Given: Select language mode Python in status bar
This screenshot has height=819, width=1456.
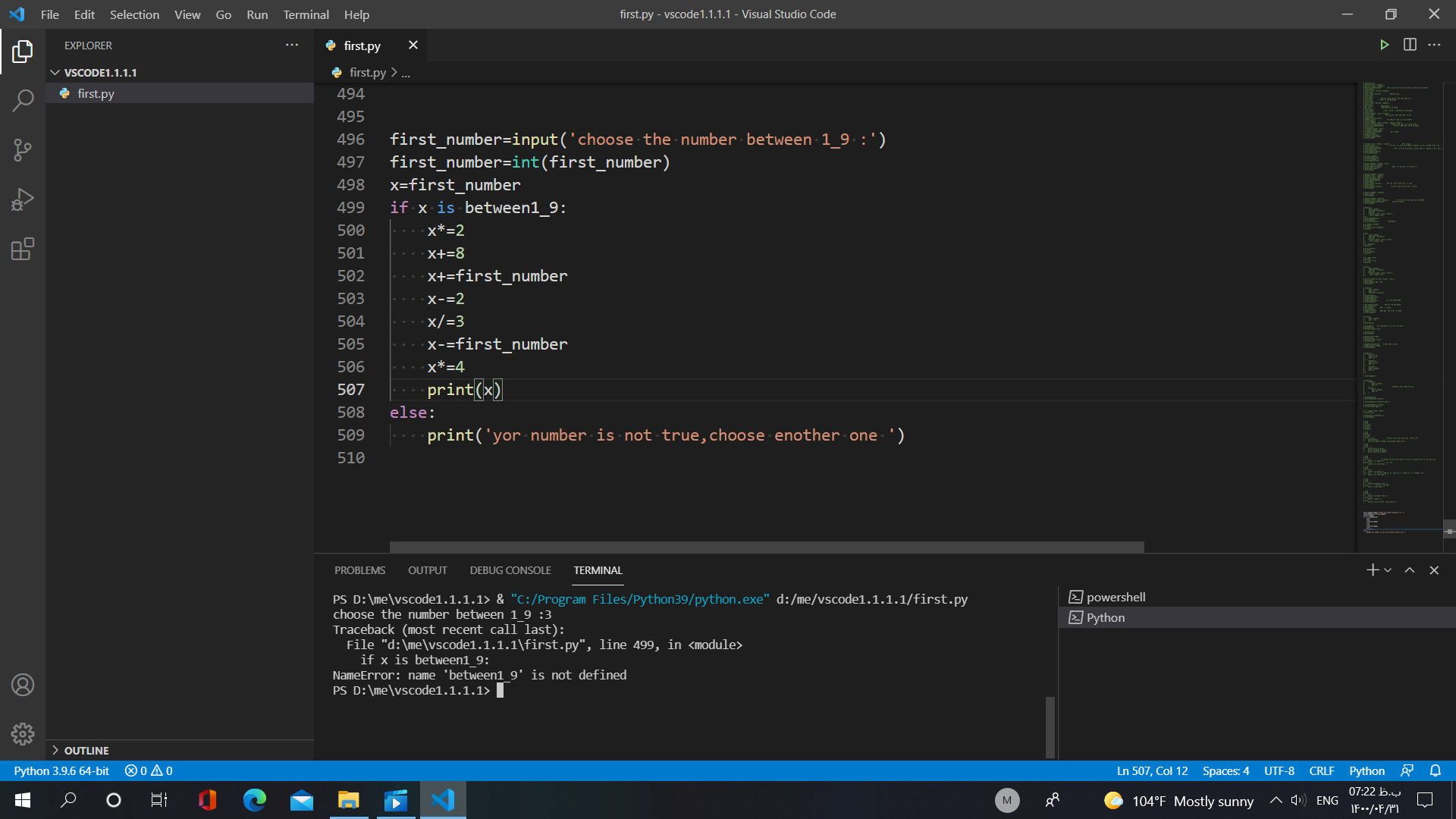Looking at the screenshot, I should tap(1367, 770).
